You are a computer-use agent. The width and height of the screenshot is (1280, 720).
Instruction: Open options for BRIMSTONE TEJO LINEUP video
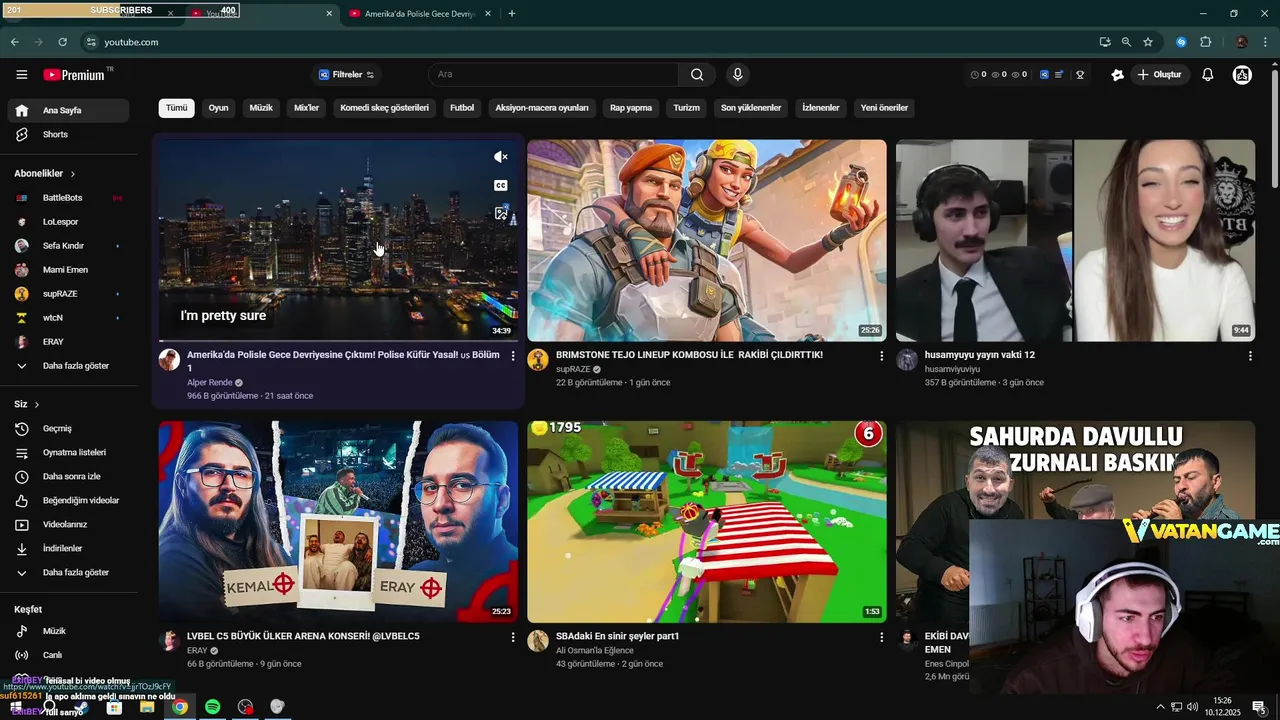pyautogui.click(x=881, y=356)
